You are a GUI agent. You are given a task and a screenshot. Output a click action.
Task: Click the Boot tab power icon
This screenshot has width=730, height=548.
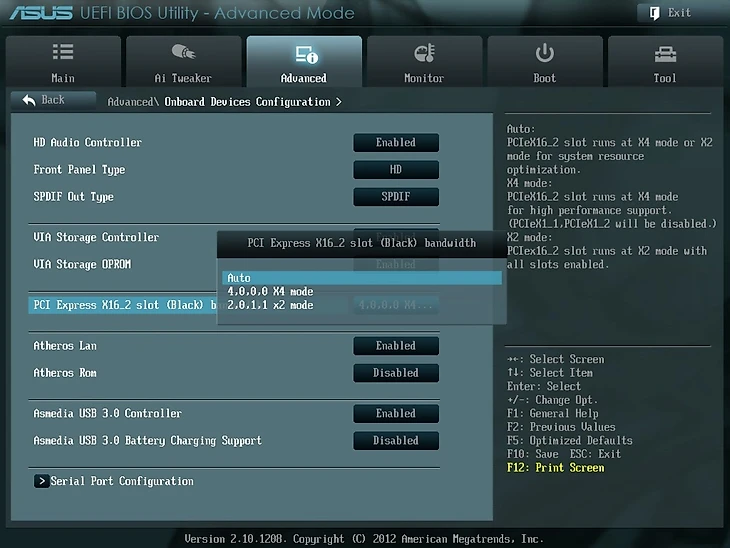(544, 53)
